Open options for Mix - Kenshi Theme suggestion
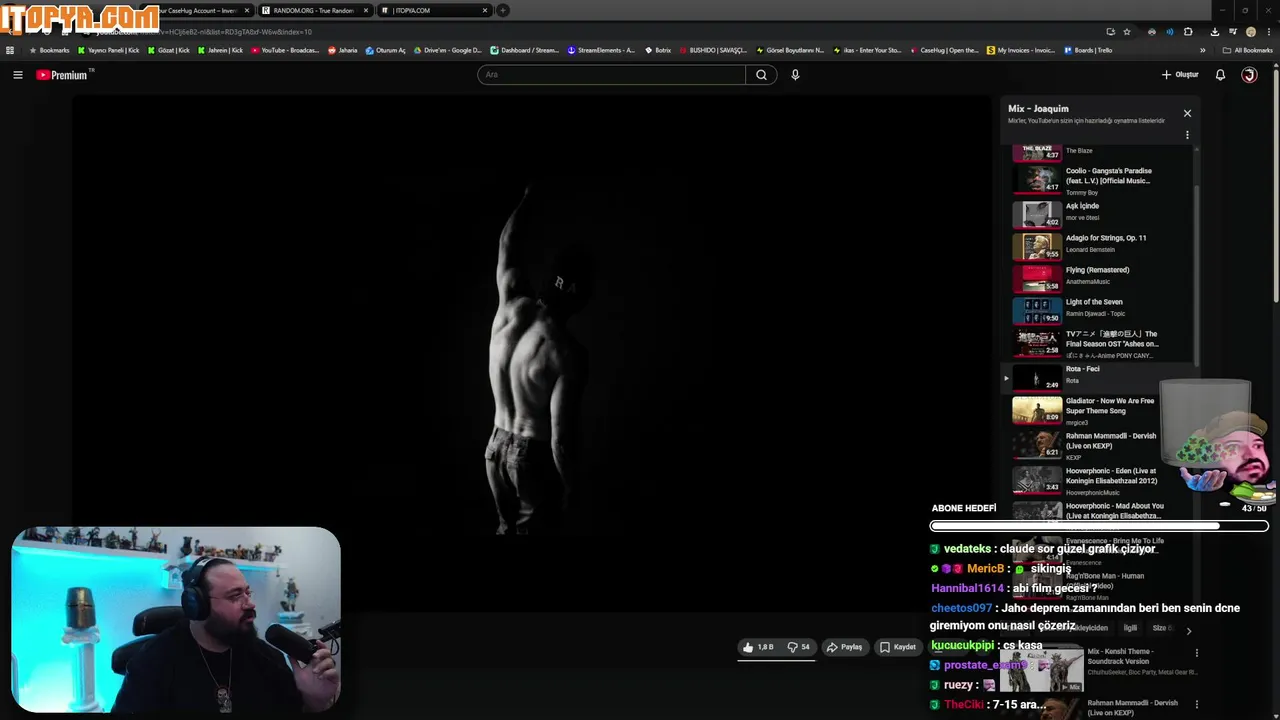Screen dimensions: 1280x720 coord(1196,653)
